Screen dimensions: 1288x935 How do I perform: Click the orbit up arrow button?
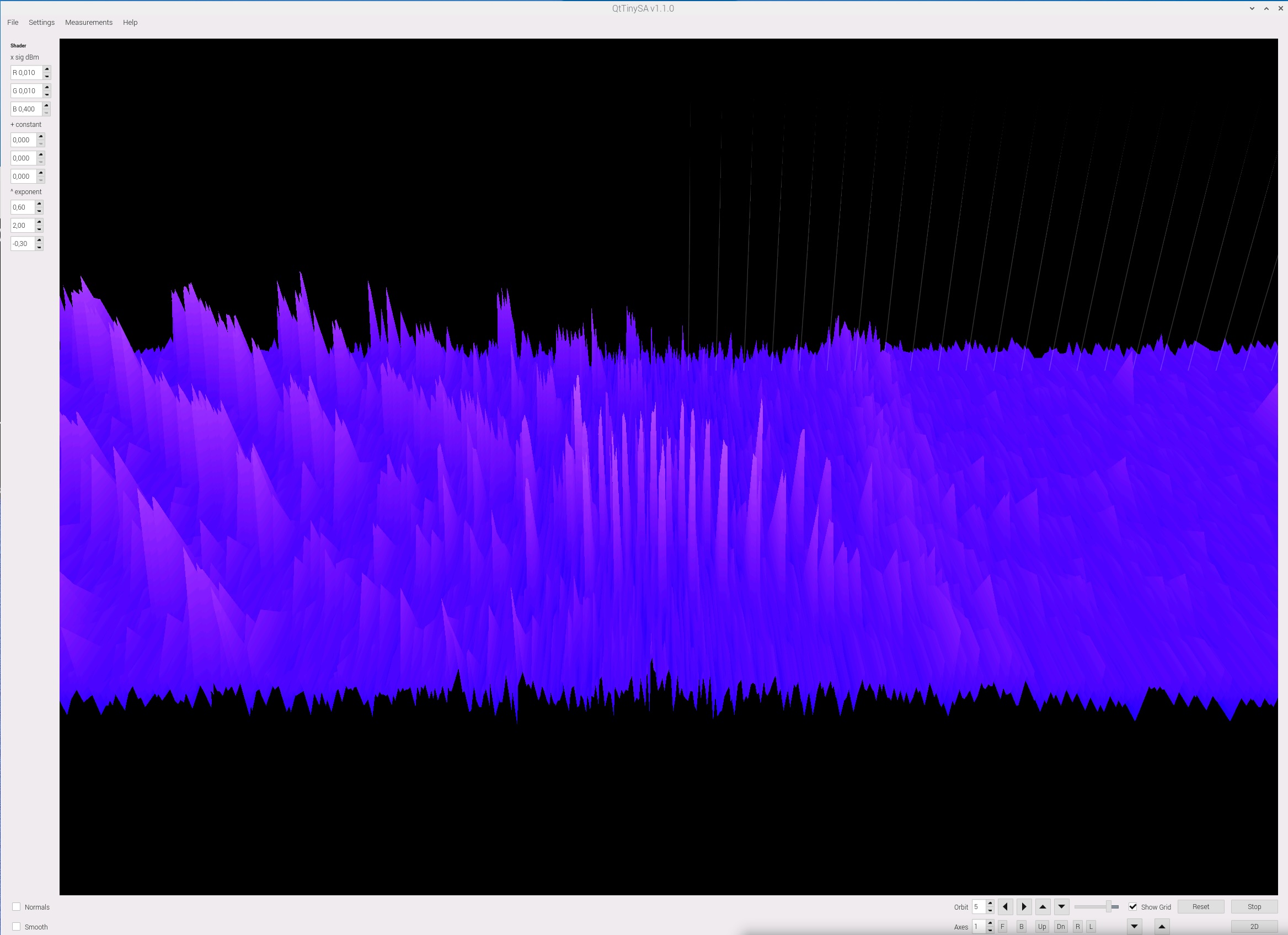tap(1043, 907)
